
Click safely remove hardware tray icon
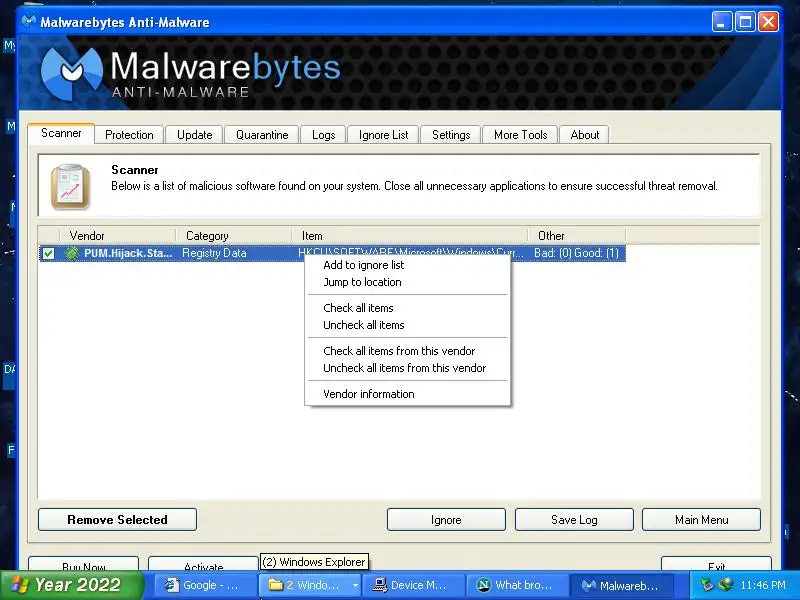pyautogui.click(x=707, y=585)
